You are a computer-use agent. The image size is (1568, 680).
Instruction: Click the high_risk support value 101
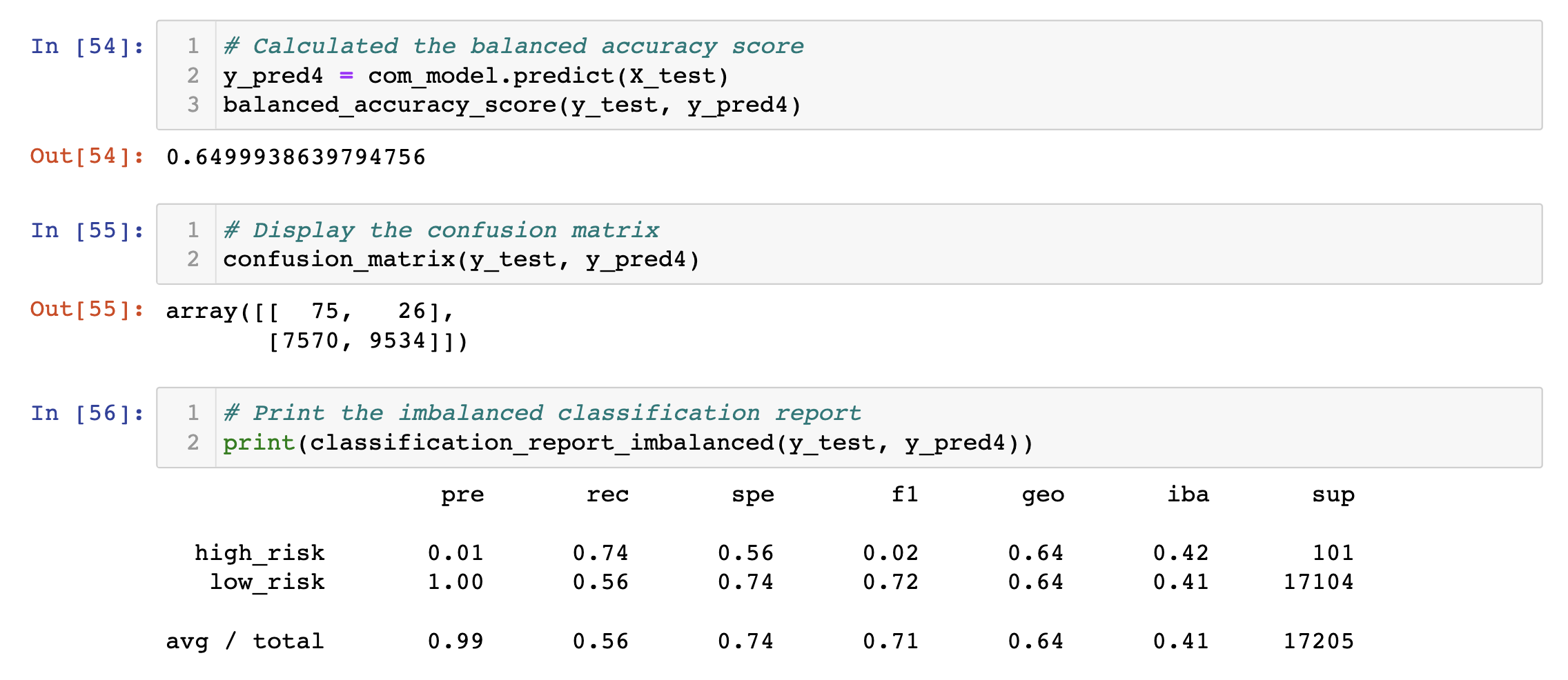pos(1333,553)
